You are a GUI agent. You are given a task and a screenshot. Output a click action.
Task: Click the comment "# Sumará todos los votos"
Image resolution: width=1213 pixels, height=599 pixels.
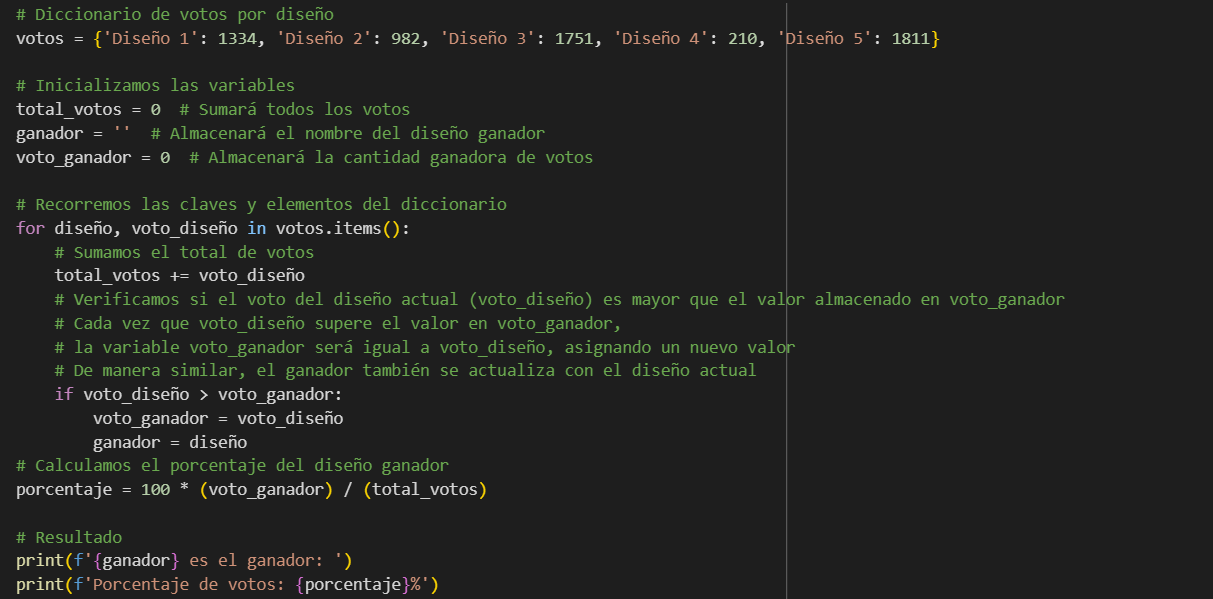295,110
